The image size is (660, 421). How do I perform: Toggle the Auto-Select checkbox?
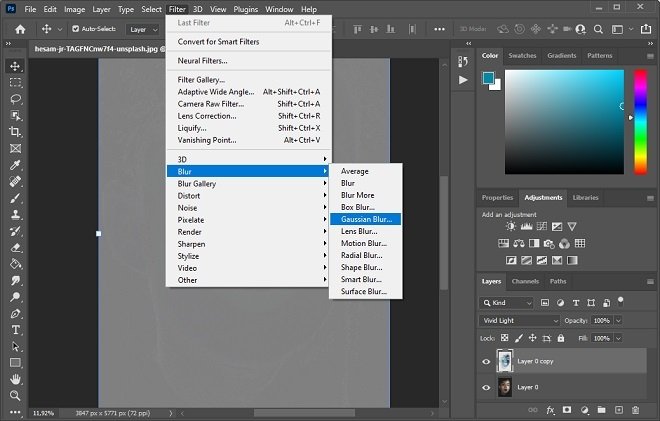[x=76, y=29]
